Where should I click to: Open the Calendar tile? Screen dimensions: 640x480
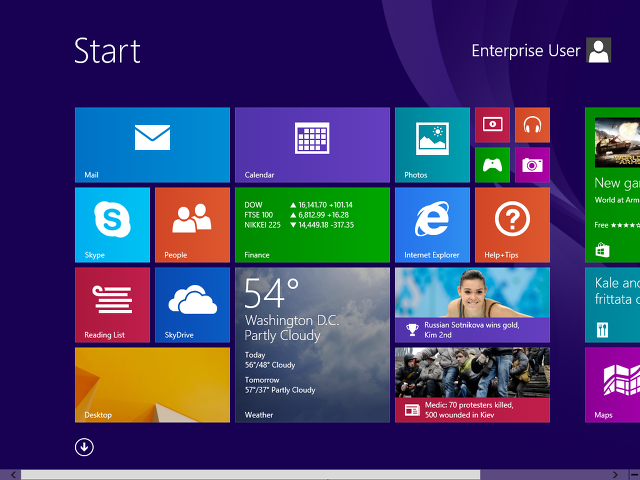click(312, 145)
